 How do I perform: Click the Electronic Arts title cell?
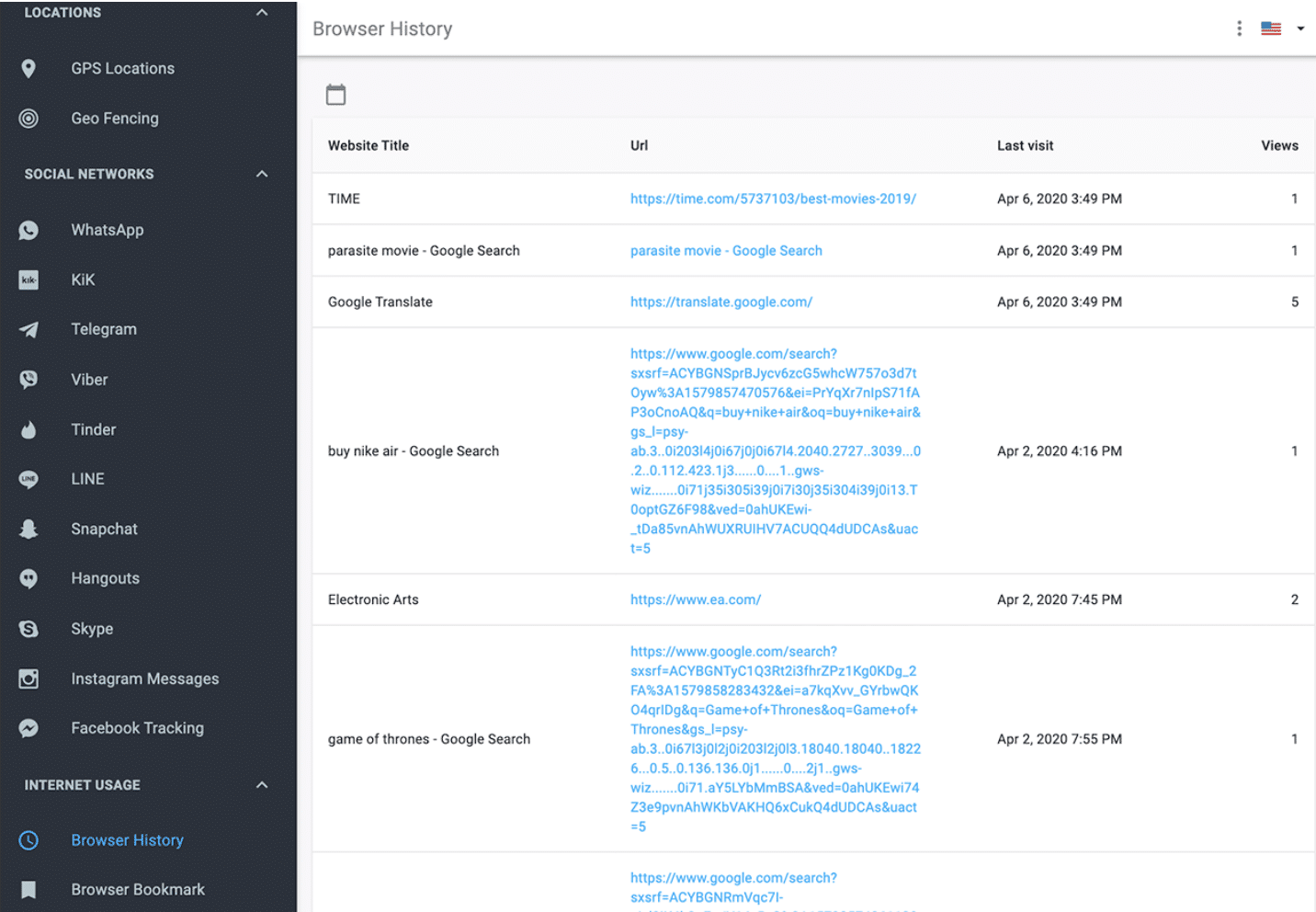pyautogui.click(x=373, y=599)
